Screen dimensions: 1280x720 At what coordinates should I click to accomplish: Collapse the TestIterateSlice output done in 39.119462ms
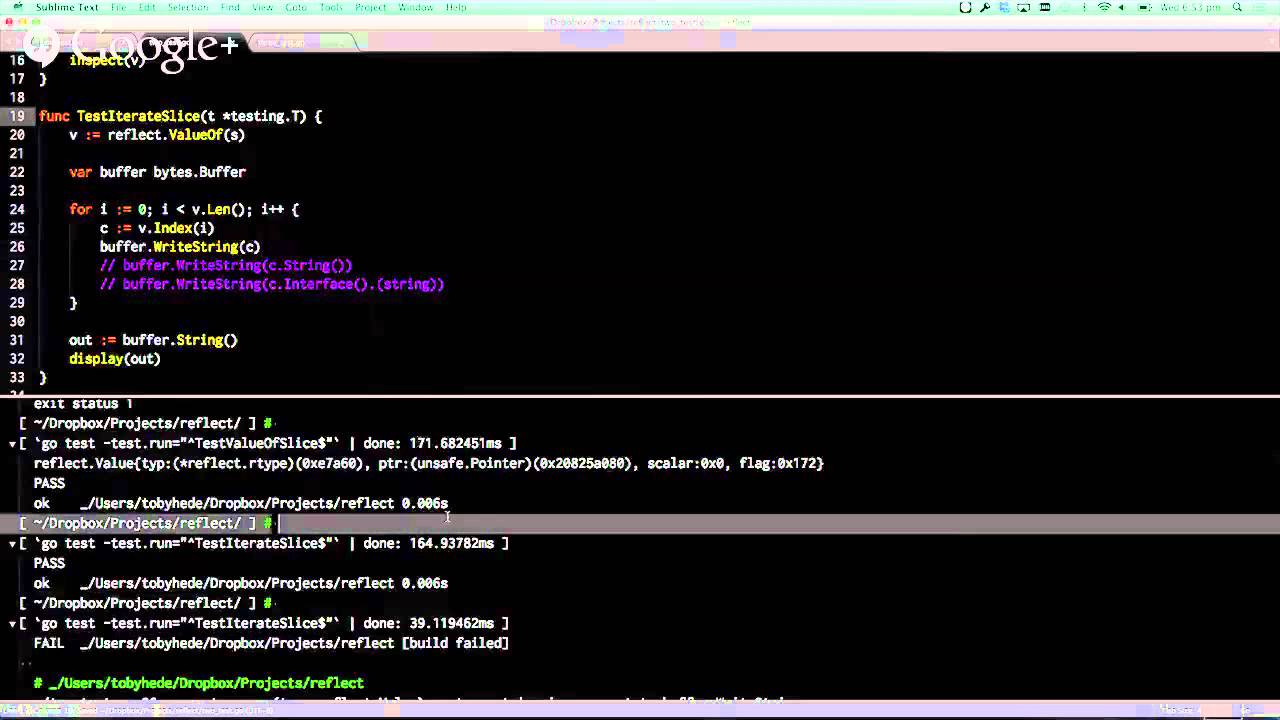click(x=12, y=623)
